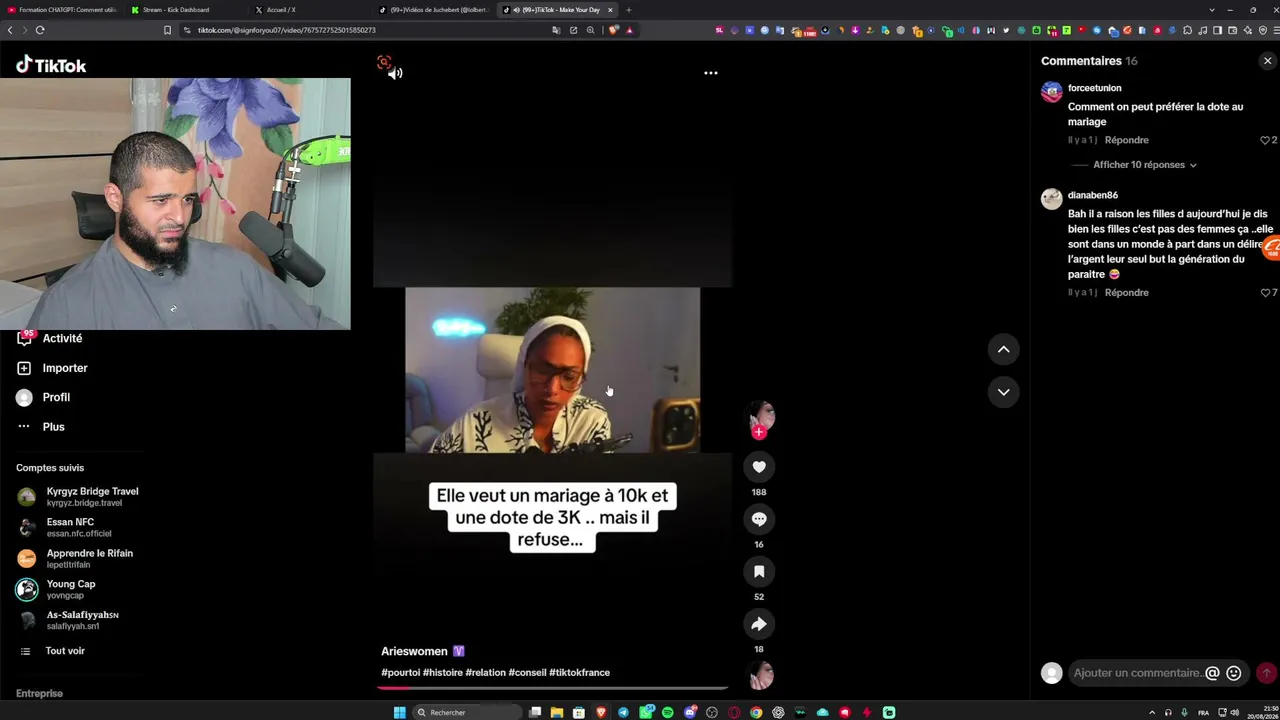
Task: Open the emoji picker for comment
Action: (x=1234, y=673)
